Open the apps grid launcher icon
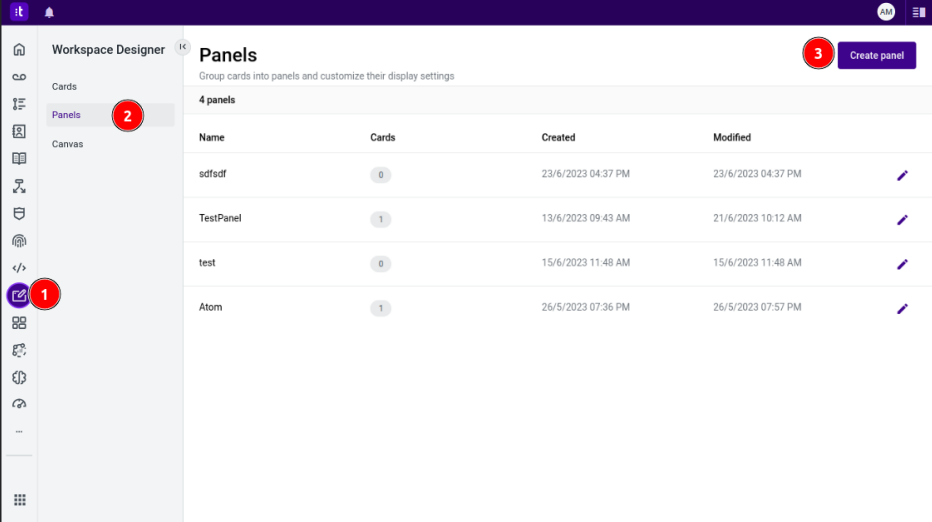 tap(19, 500)
